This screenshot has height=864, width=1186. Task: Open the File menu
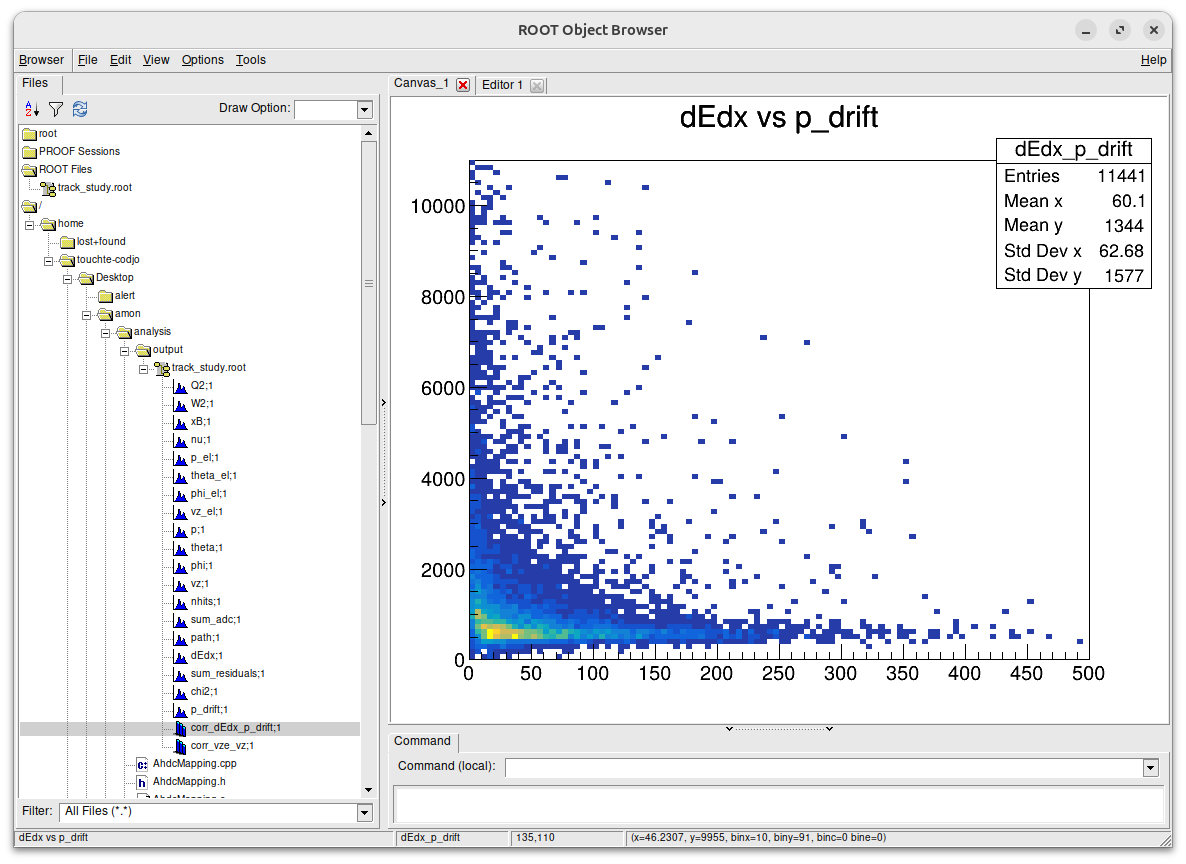tap(88, 60)
